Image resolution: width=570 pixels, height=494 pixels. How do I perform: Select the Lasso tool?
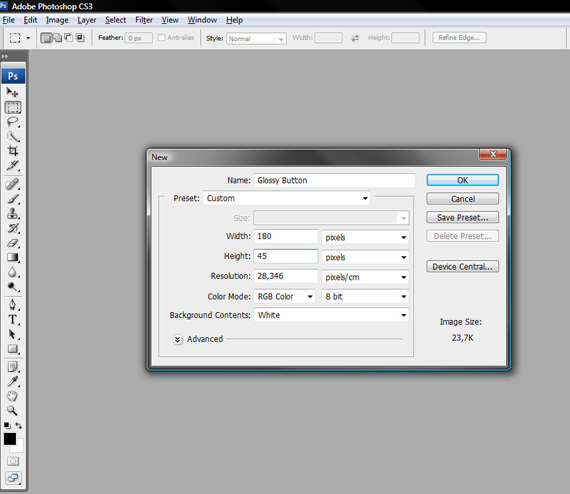pos(12,122)
